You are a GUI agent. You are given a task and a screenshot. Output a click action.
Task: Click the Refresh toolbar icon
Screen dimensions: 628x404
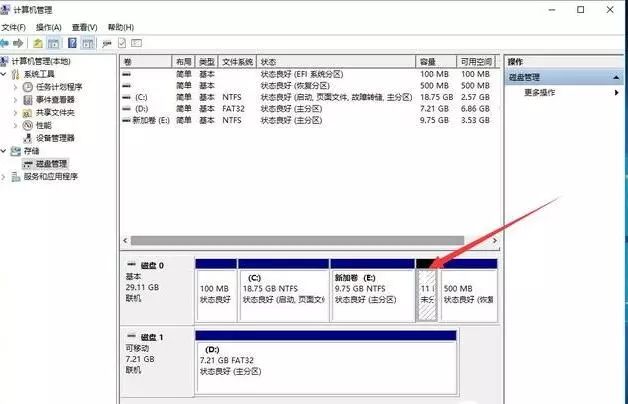tap(107, 43)
